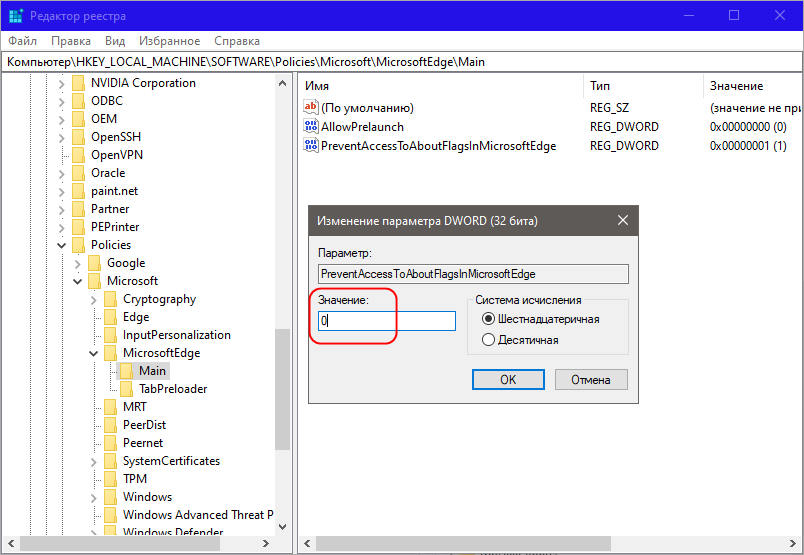Screen dimensions: 804x555
Task: Click the Отмена button
Action: click(x=591, y=380)
